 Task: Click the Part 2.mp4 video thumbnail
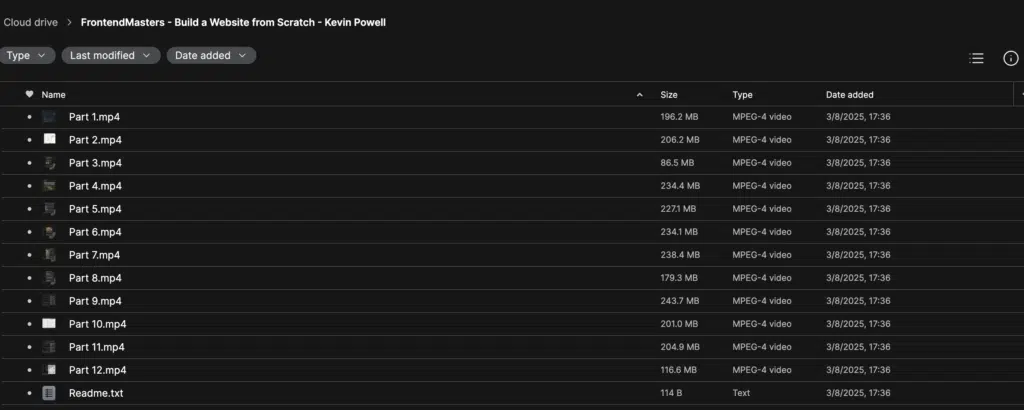[x=49, y=139]
